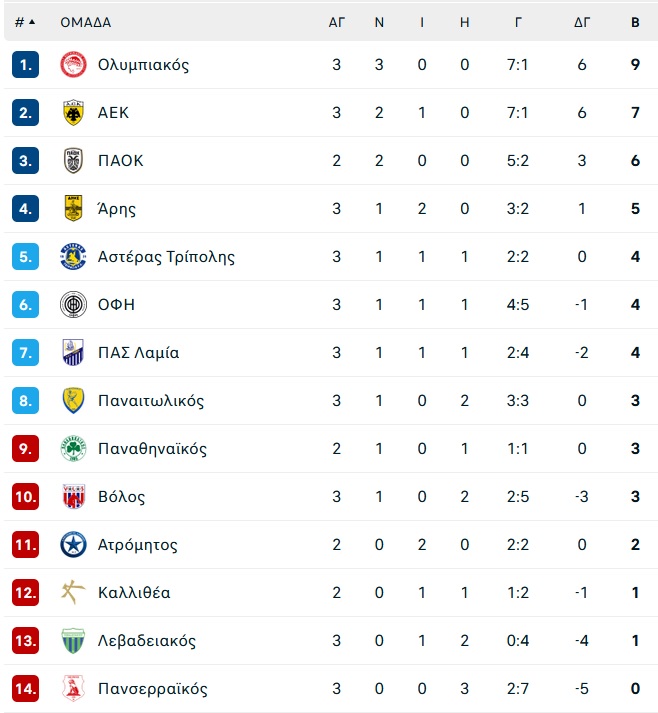Click the Καλλιθέα team logo
This screenshot has height=713, width=658.
coord(73,592)
